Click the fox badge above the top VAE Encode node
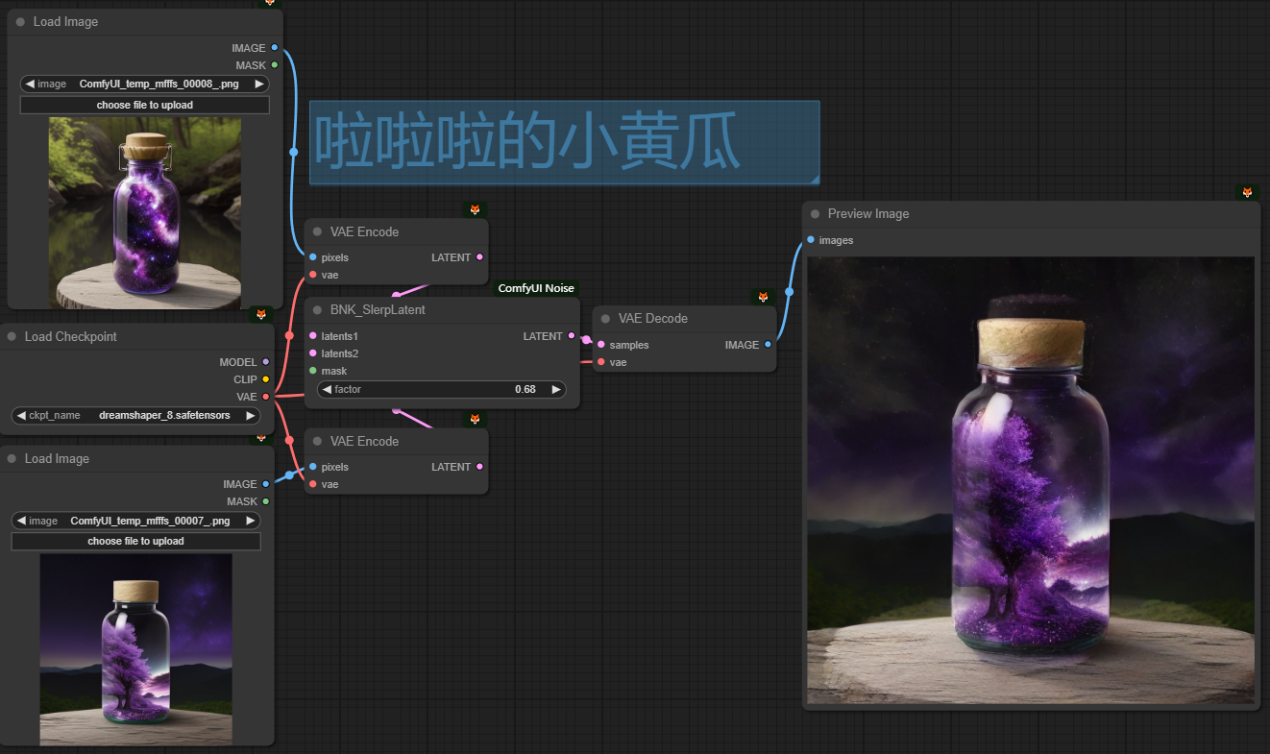Viewport: 1270px width, 754px height. point(475,209)
